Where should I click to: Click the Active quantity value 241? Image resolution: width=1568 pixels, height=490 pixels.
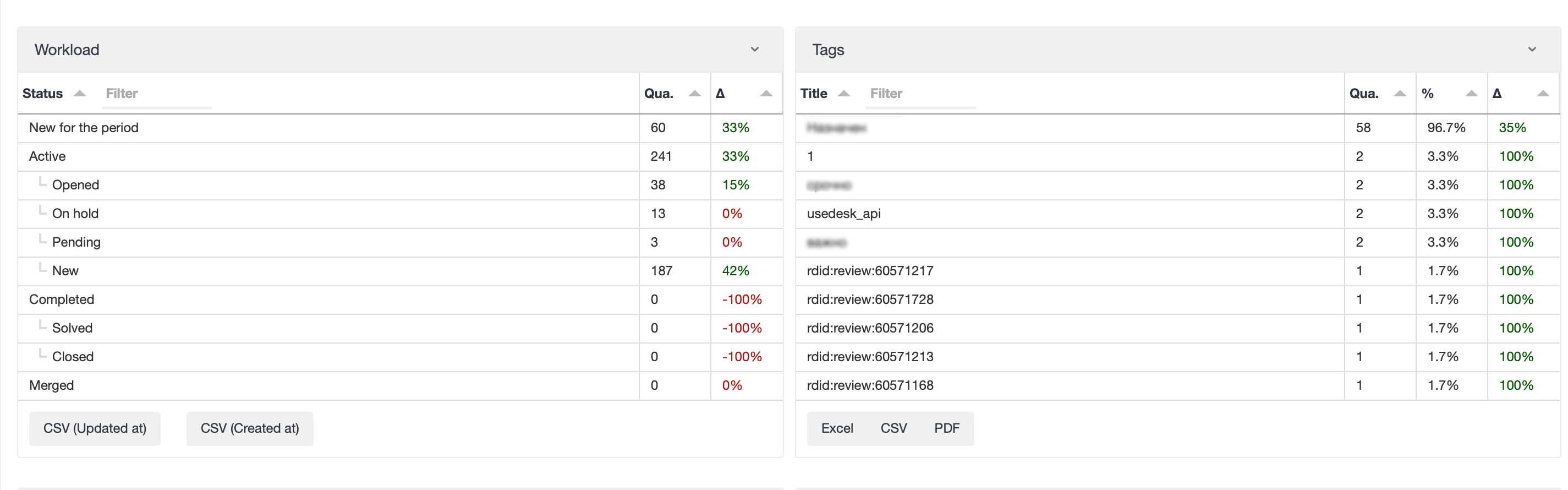click(661, 156)
